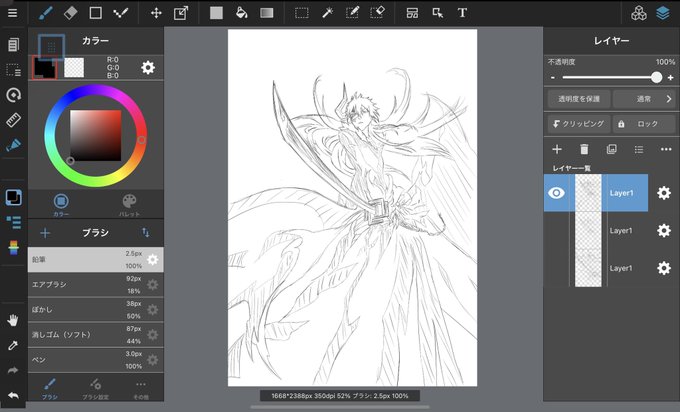Select the Gradient tool

pyautogui.click(x=267, y=13)
